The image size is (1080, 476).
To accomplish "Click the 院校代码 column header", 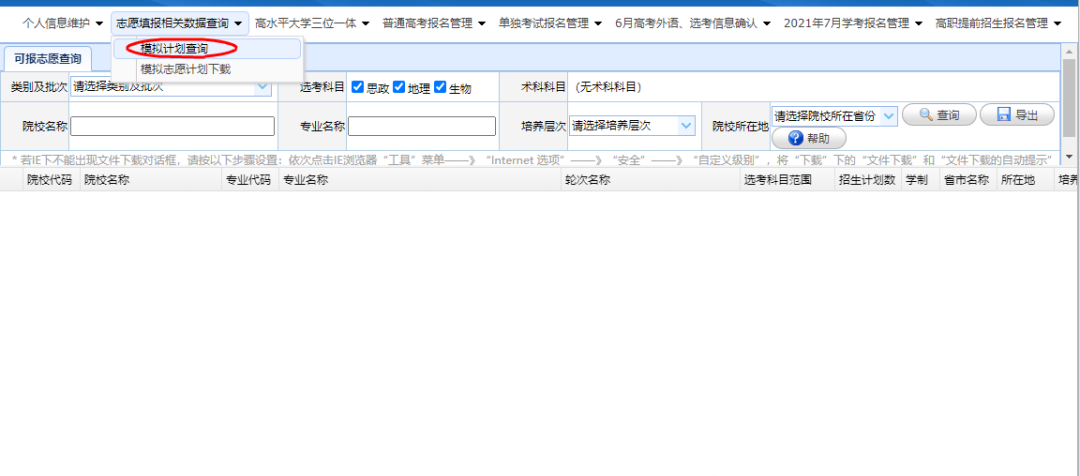I will tap(49, 180).
